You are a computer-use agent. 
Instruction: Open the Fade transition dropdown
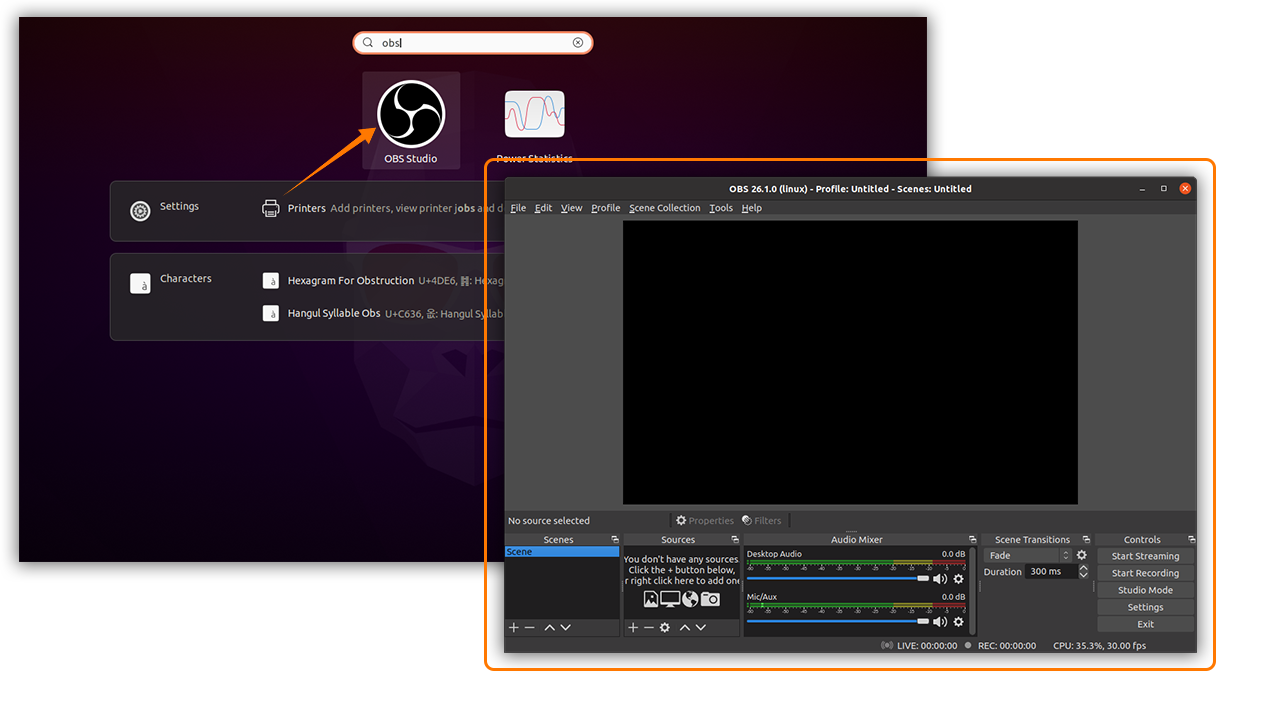click(x=1028, y=555)
